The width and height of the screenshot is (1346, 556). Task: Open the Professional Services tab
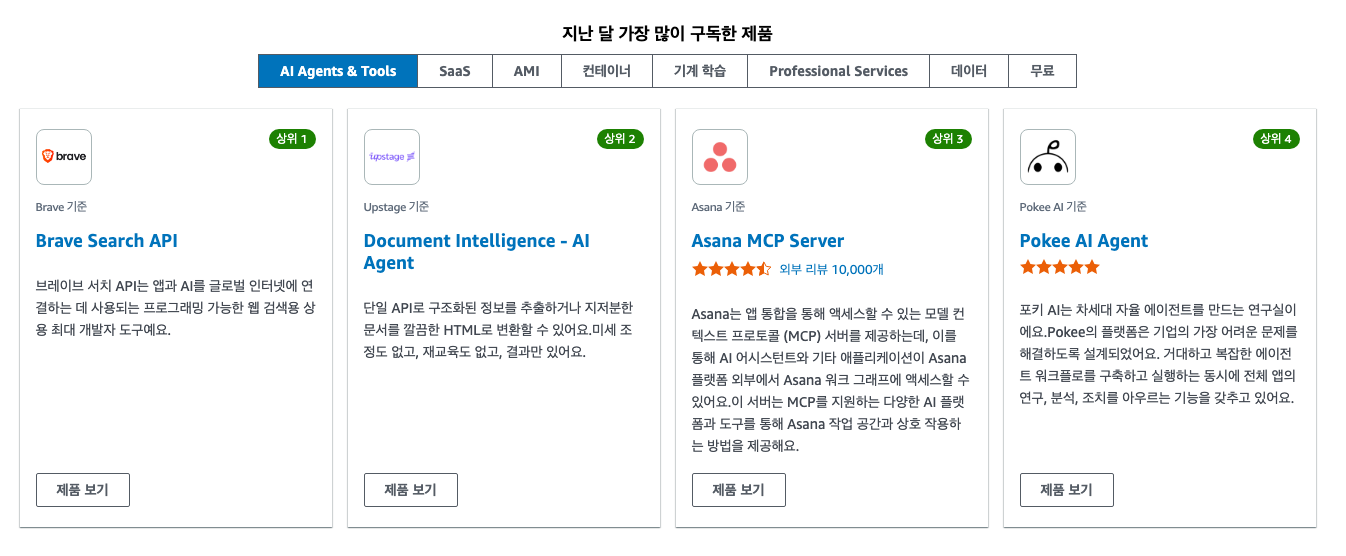[x=838, y=71]
